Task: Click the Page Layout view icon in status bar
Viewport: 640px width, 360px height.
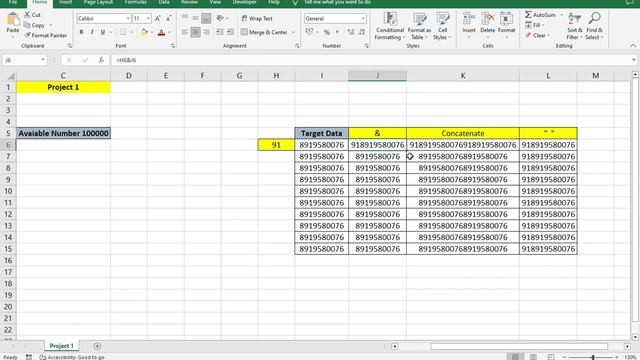Action: point(533,357)
